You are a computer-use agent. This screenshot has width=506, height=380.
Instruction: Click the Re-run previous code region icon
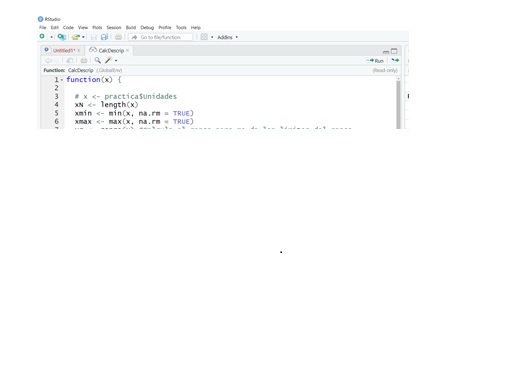(x=395, y=60)
